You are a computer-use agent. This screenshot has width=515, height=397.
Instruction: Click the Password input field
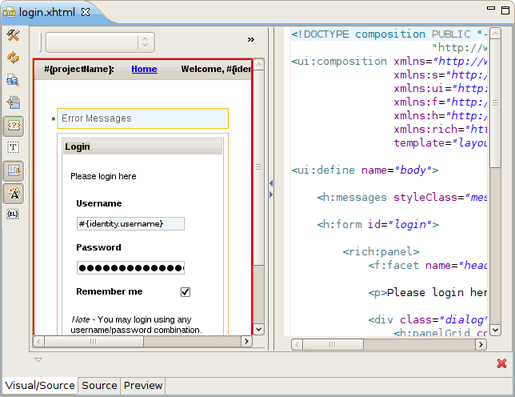click(x=131, y=268)
